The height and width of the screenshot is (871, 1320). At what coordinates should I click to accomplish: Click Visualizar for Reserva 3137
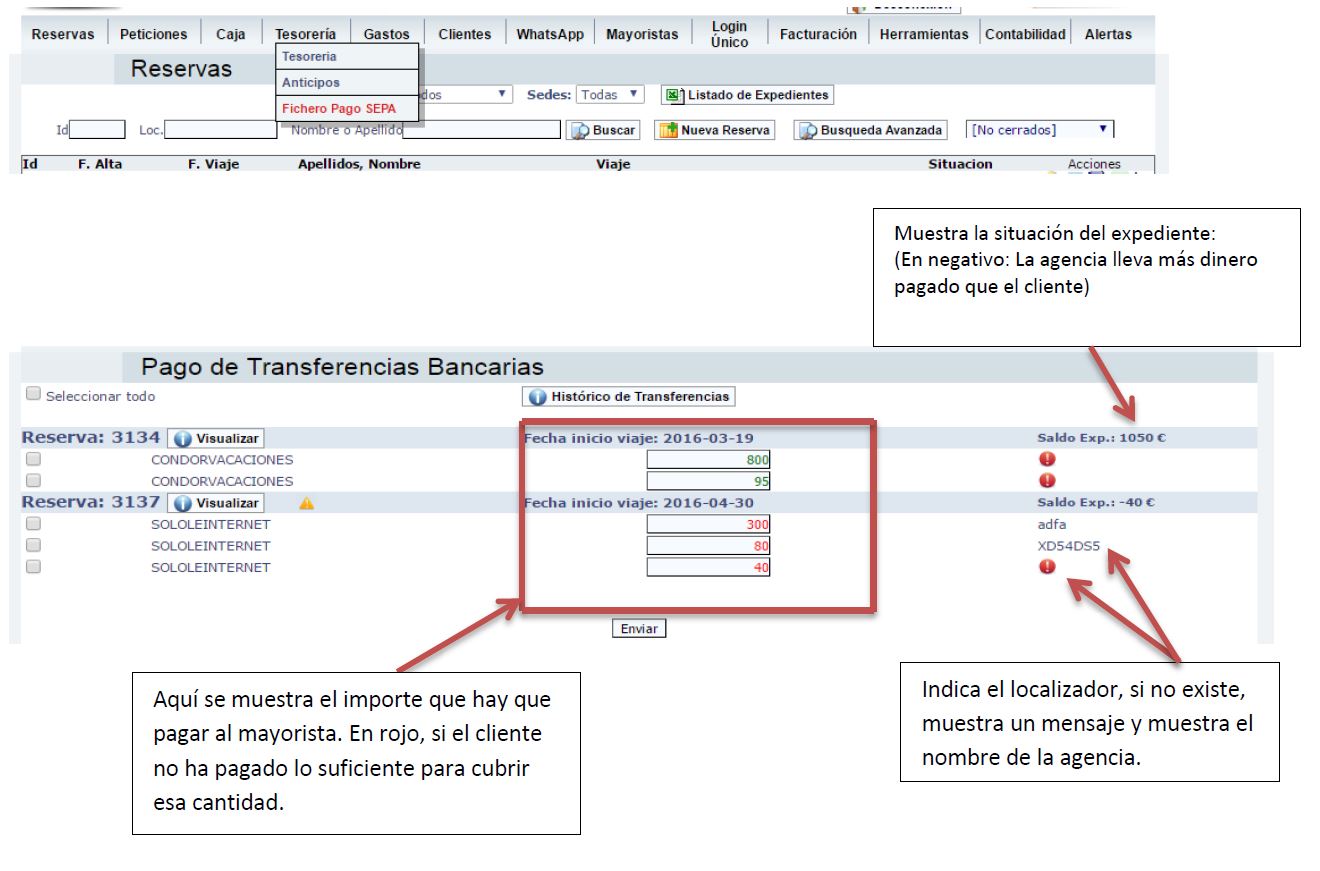(x=216, y=503)
